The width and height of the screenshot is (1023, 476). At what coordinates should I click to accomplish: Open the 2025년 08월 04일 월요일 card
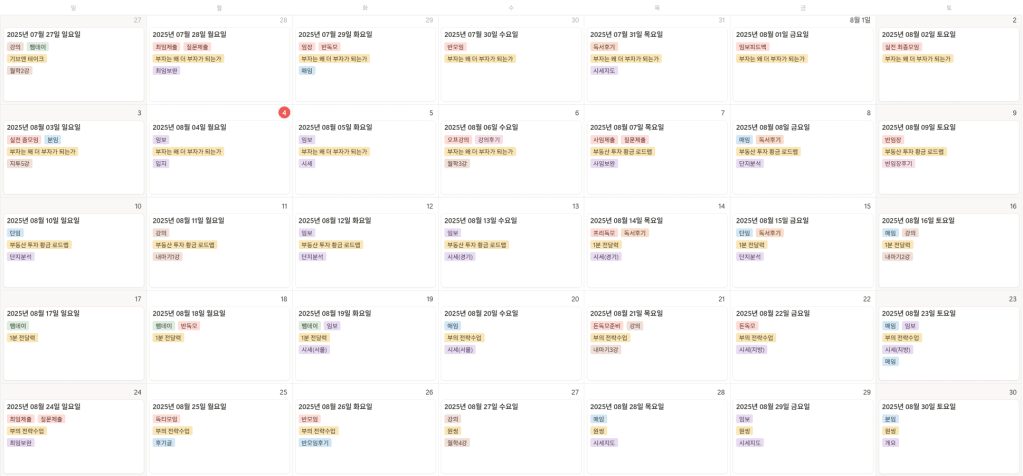[219, 157]
